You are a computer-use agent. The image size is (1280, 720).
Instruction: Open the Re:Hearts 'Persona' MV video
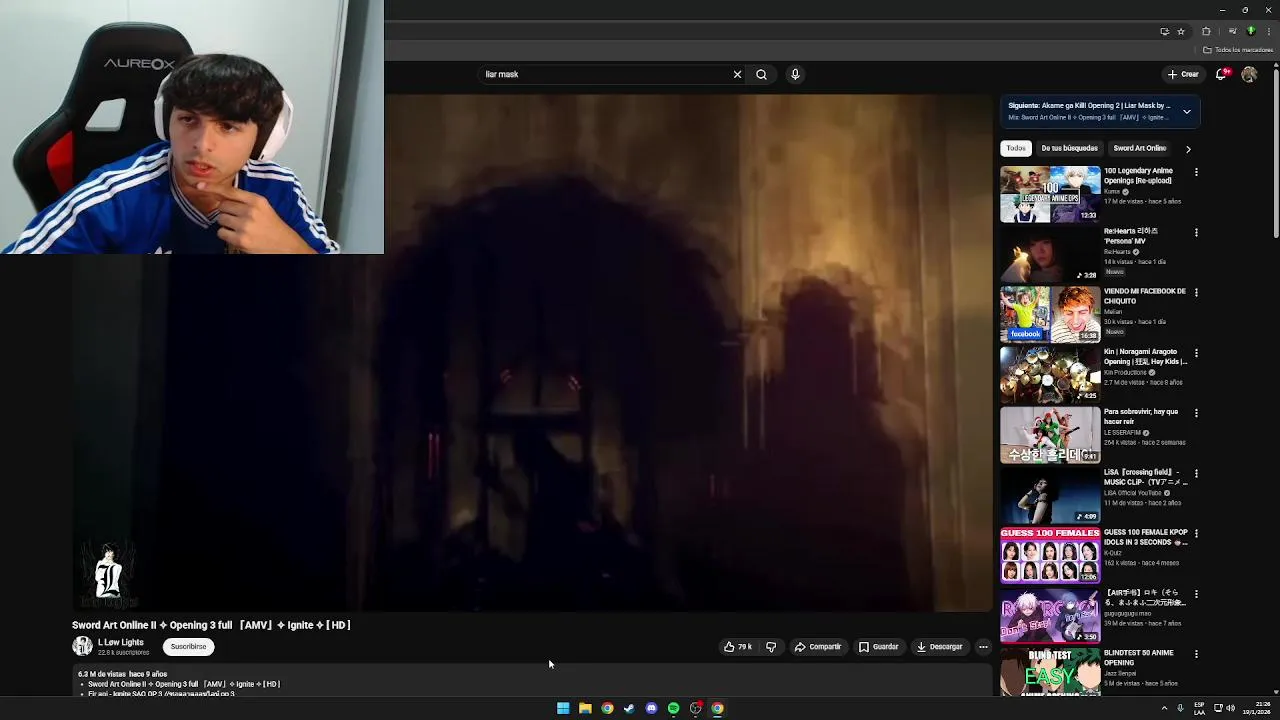(x=1050, y=254)
